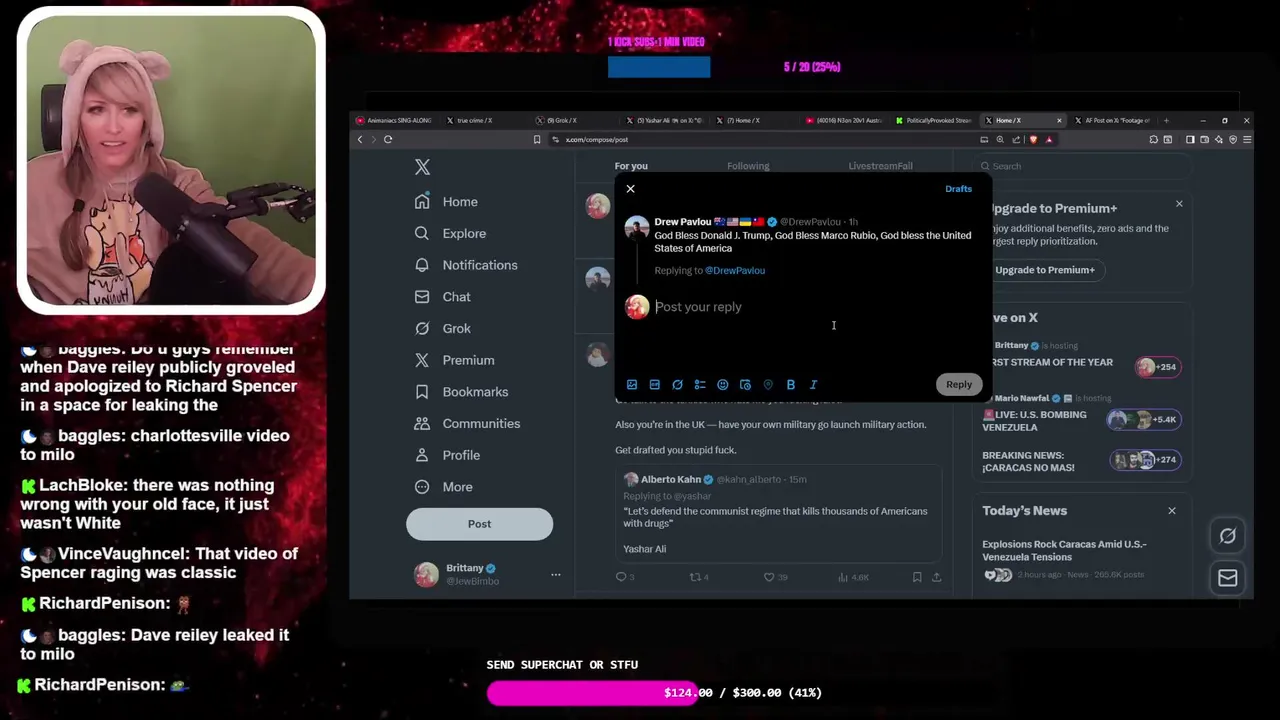Switch to the For you tab
This screenshot has height=720, width=1280.
(x=631, y=166)
